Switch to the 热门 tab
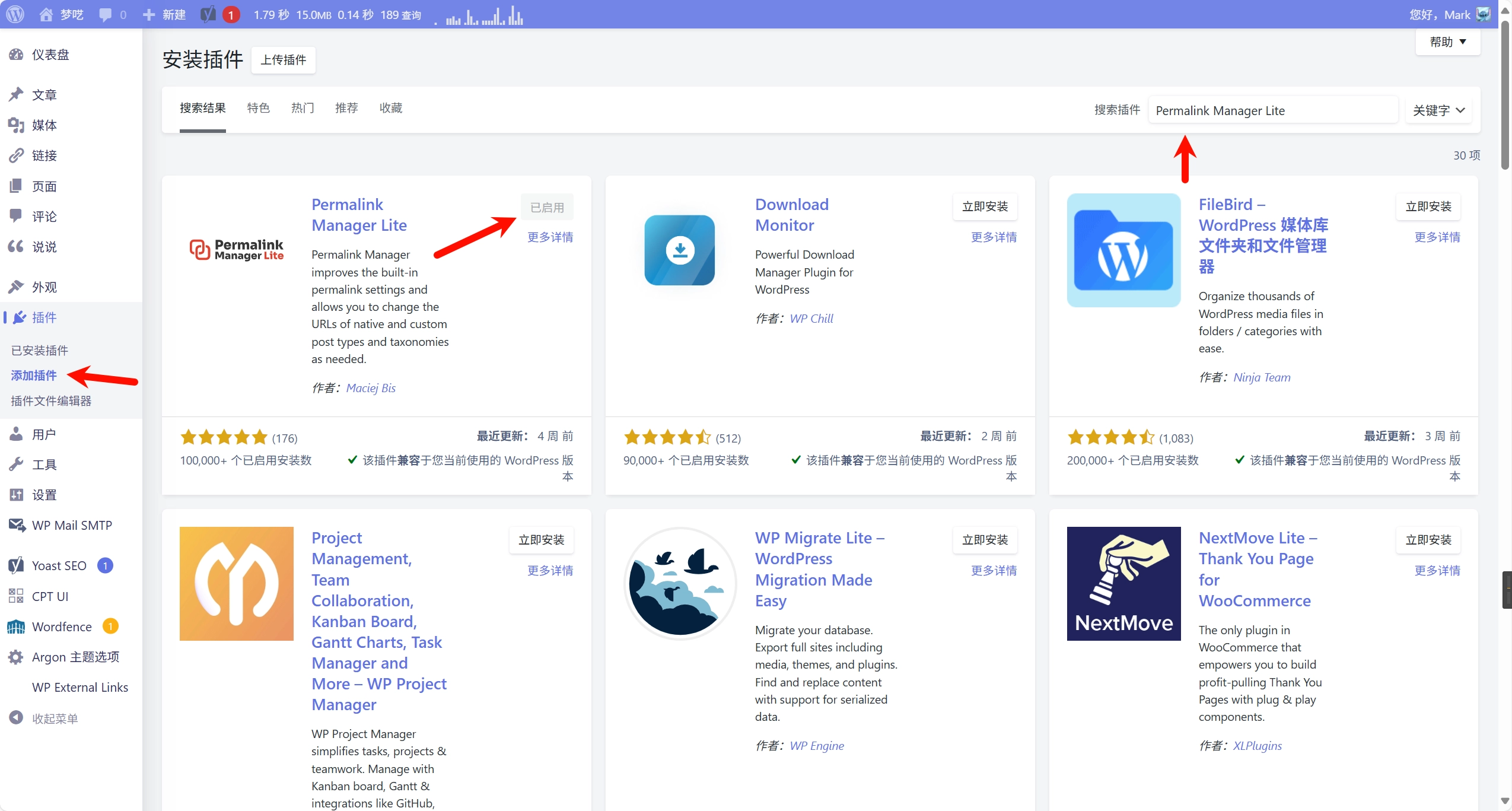Screen dimensions: 1512x811 [303, 108]
